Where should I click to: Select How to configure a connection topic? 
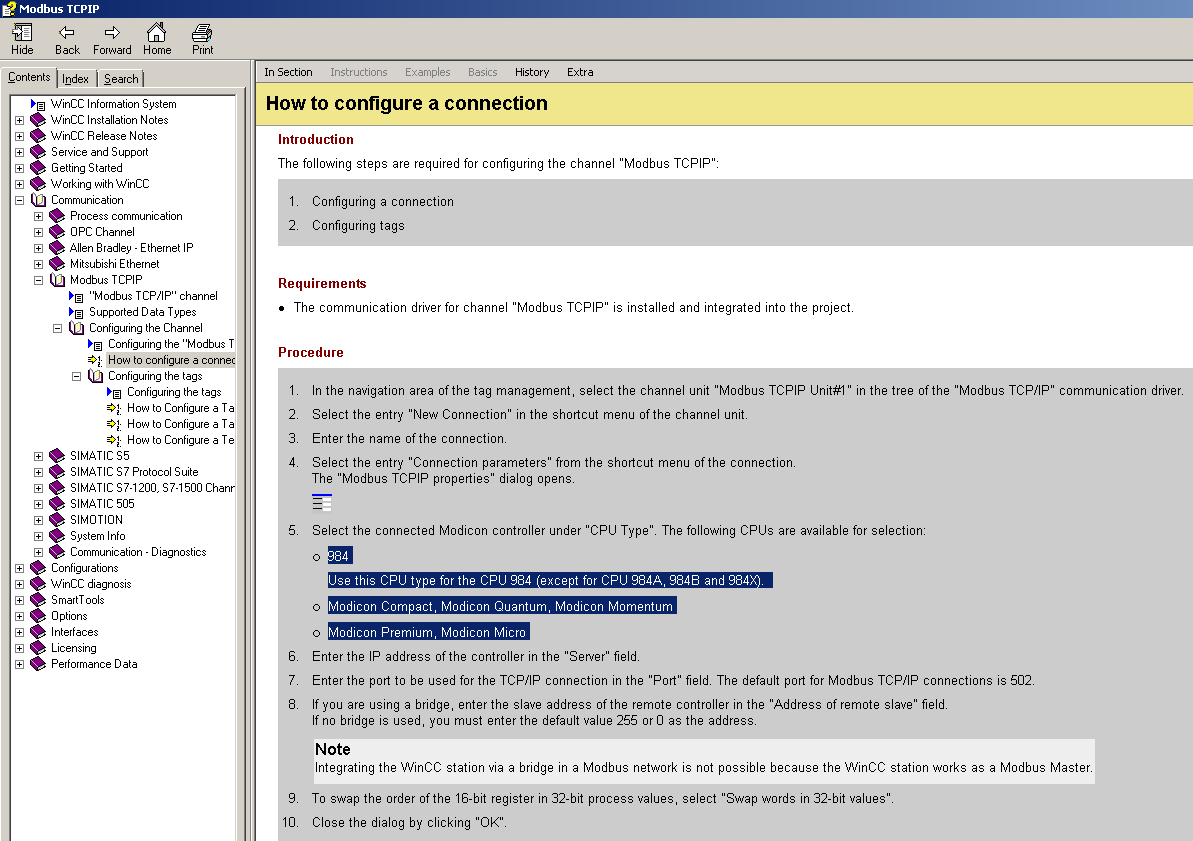click(x=171, y=360)
